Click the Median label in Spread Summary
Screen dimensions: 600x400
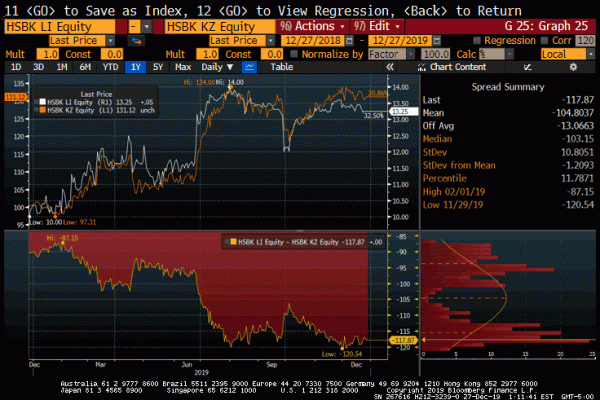pyautogui.click(x=437, y=139)
